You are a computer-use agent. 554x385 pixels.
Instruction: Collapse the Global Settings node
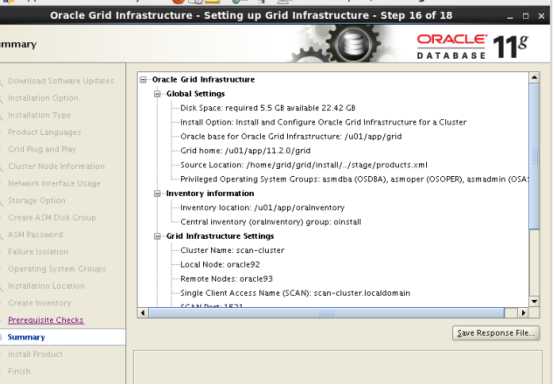pyautogui.click(x=158, y=94)
